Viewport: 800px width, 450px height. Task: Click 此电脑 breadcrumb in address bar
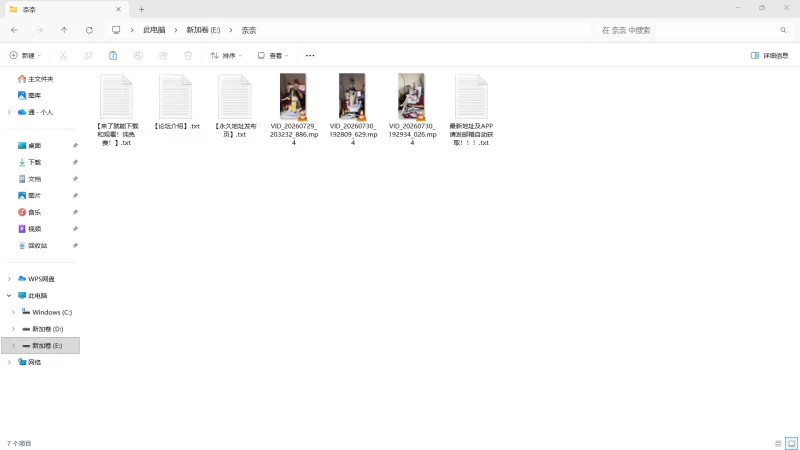(x=154, y=30)
